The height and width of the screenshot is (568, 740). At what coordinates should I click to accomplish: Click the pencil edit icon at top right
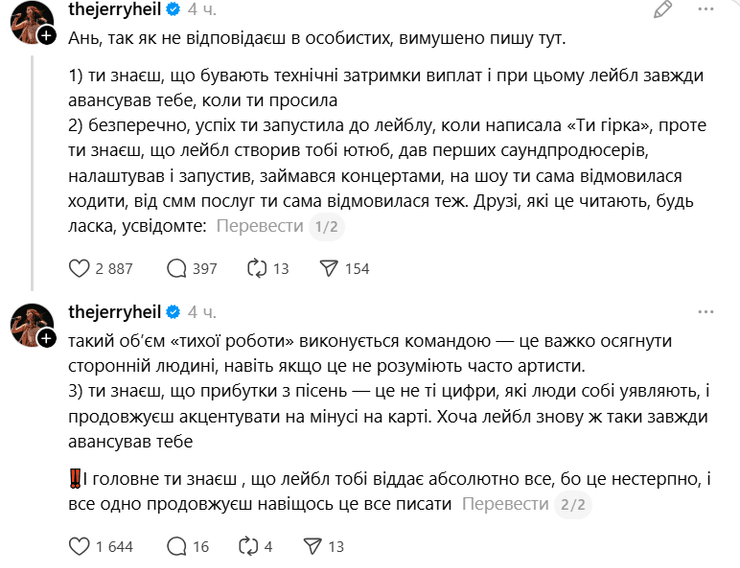coord(663,11)
